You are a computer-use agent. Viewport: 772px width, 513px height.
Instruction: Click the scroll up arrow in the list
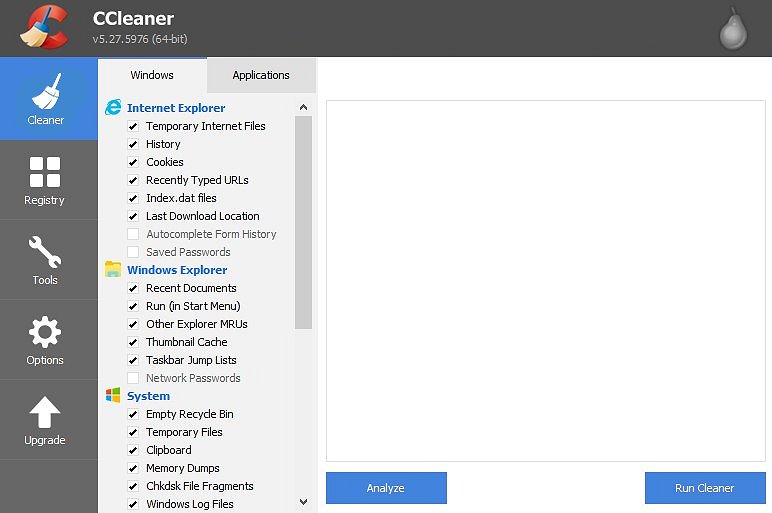(x=303, y=107)
